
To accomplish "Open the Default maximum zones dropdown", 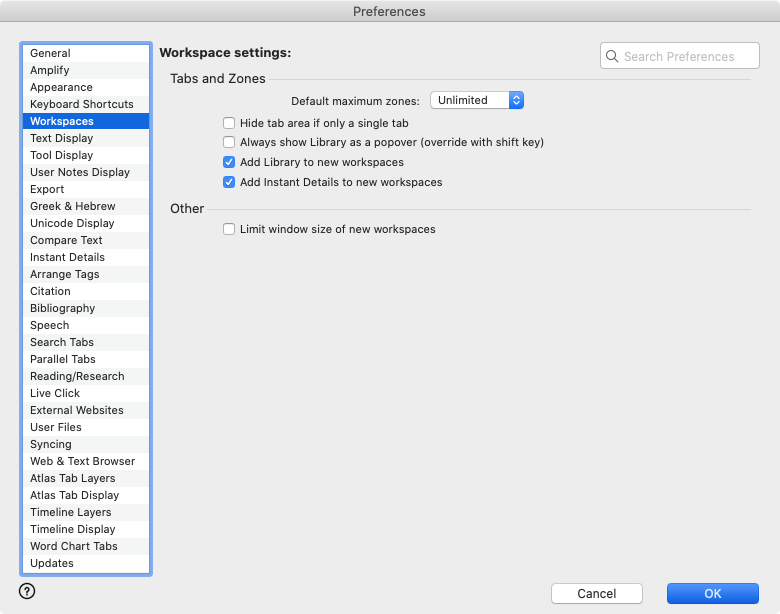I will (x=477, y=100).
